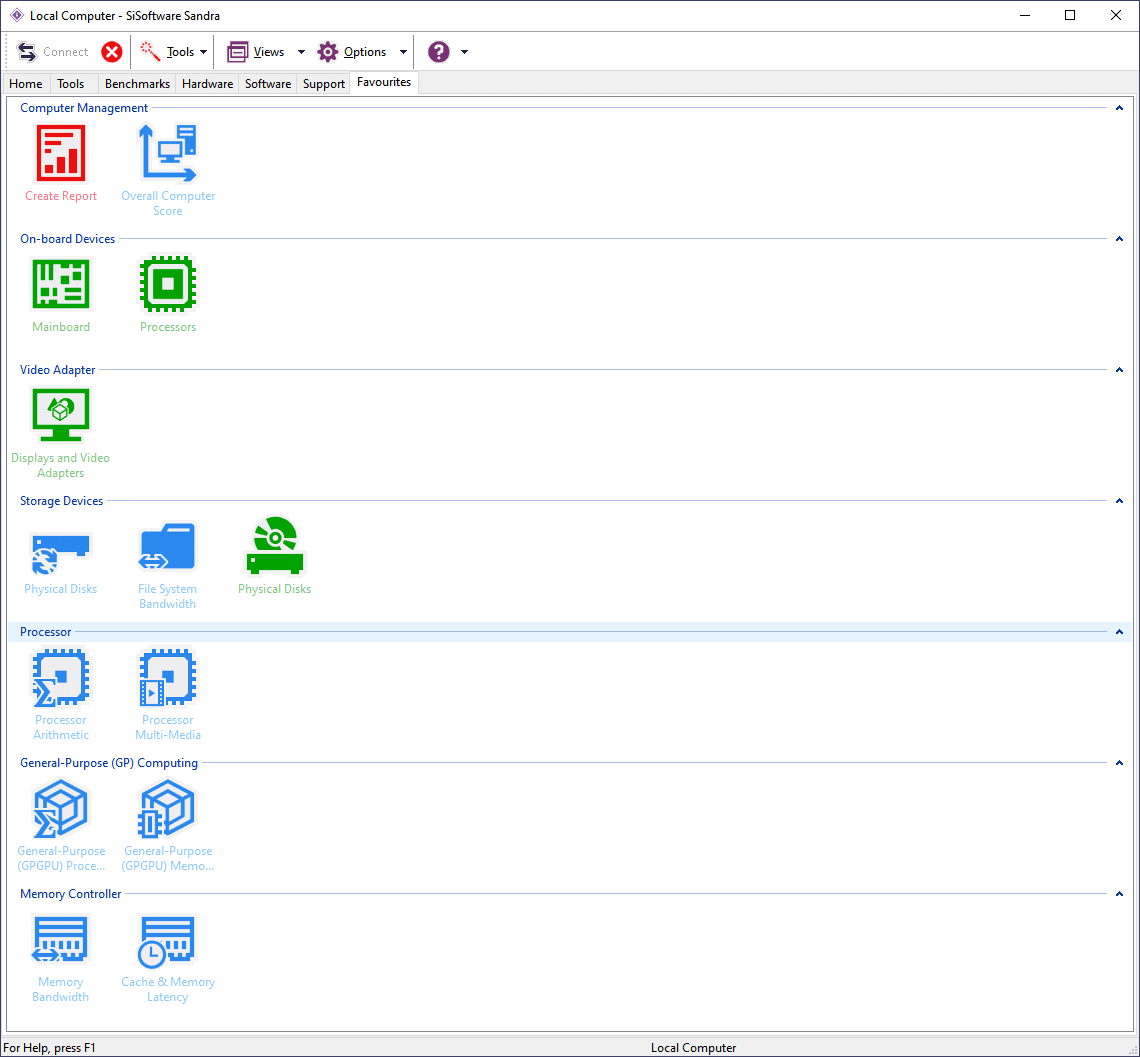Click the Views toolbar label
The height and width of the screenshot is (1057, 1140).
pos(269,52)
